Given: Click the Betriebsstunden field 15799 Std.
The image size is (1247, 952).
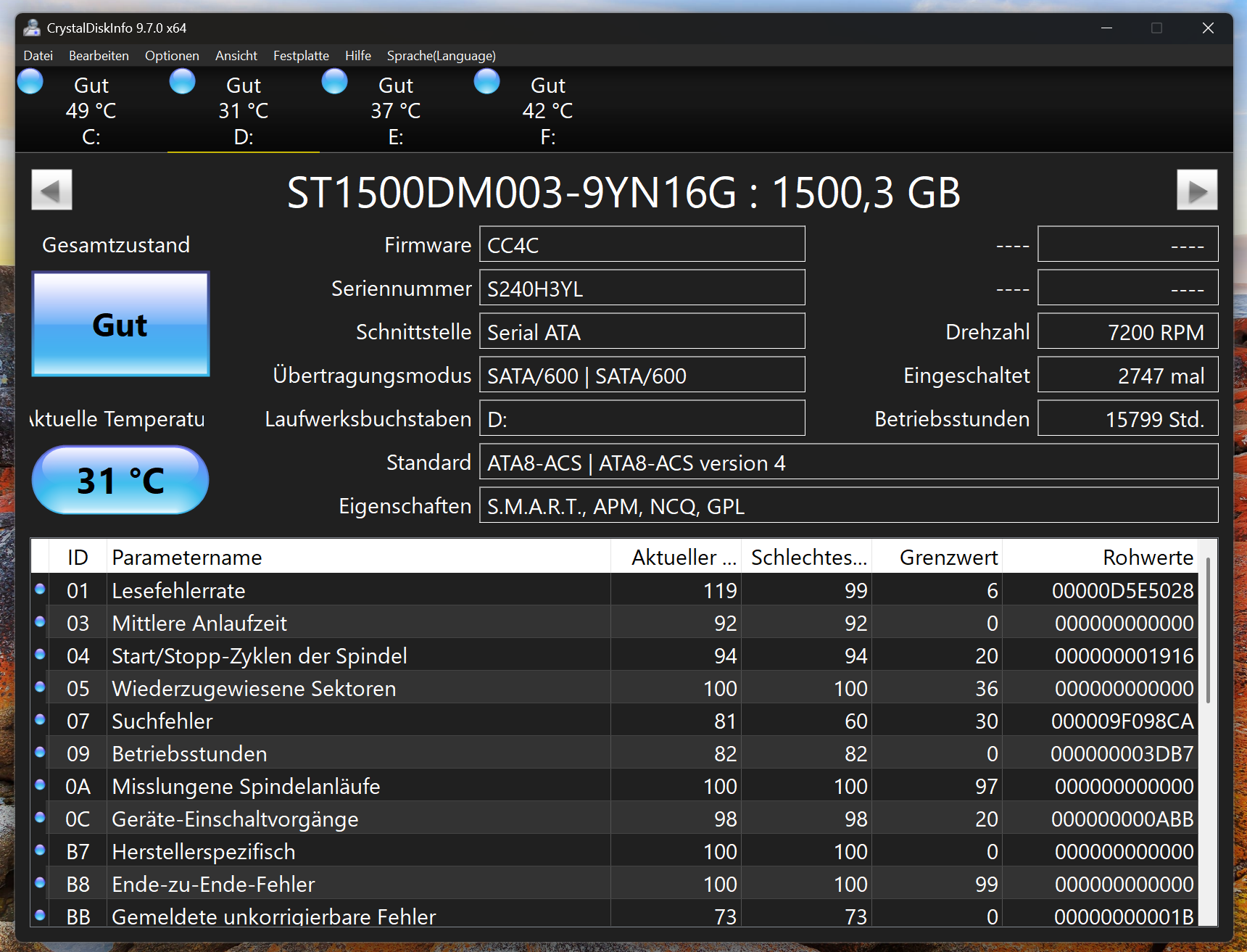Looking at the screenshot, I should point(1128,418).
